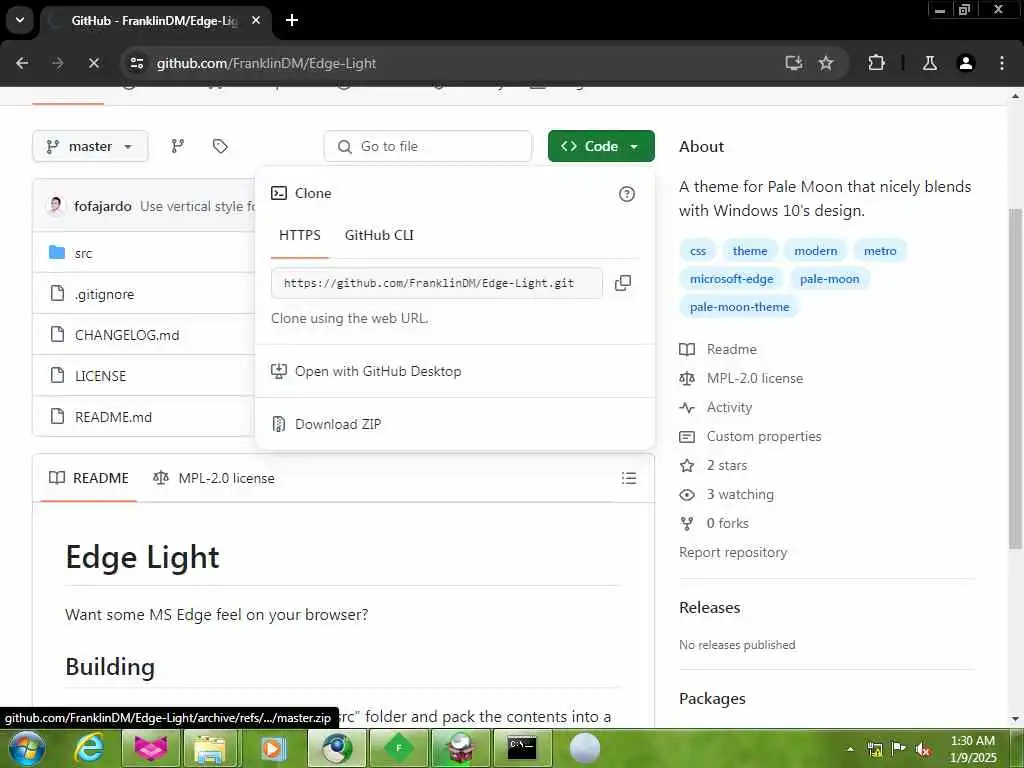Click the browser forward arrow
This screenshot has width=1024, height=768.
[x=57, y=63]
